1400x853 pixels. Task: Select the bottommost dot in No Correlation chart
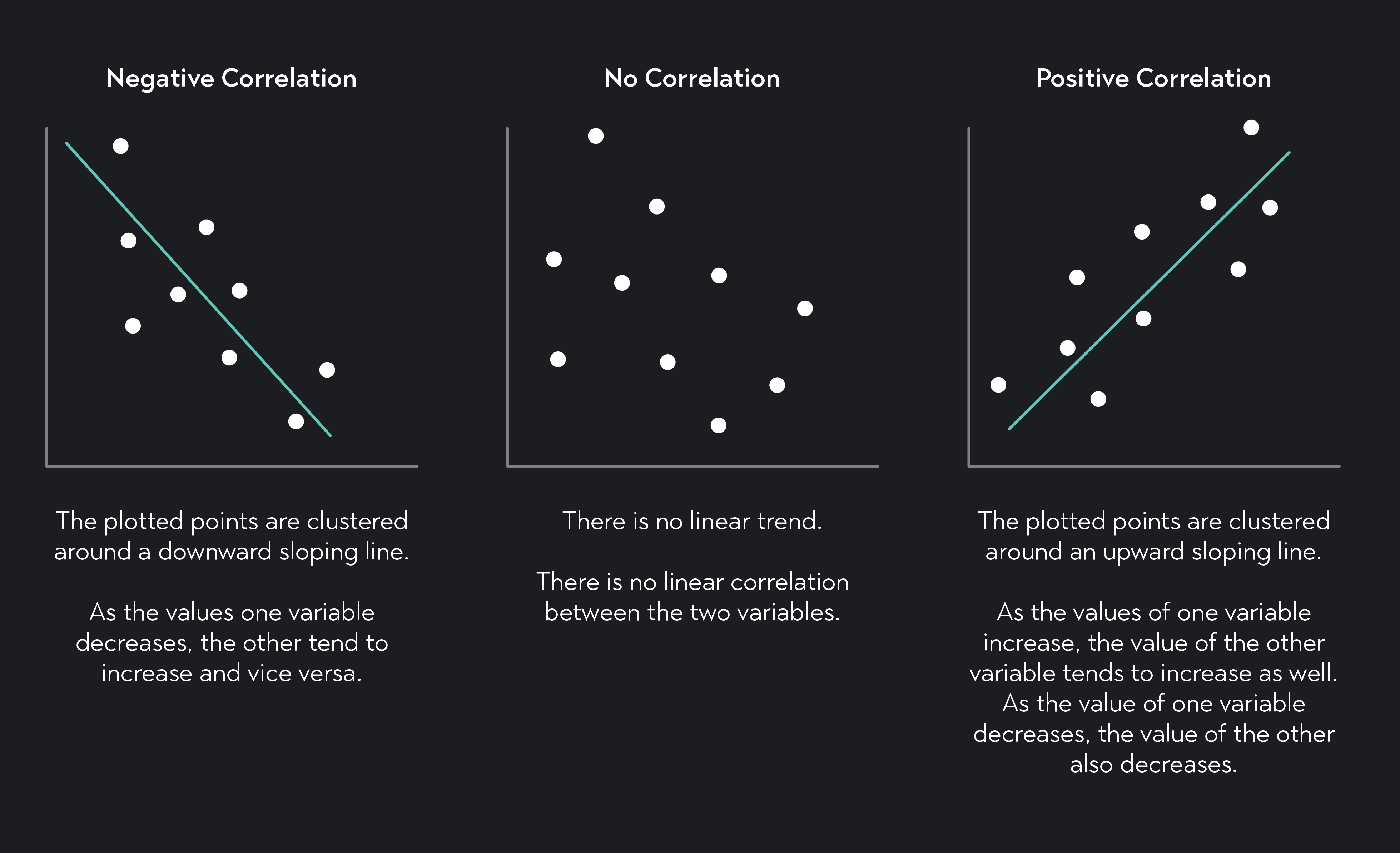[718, 425]
